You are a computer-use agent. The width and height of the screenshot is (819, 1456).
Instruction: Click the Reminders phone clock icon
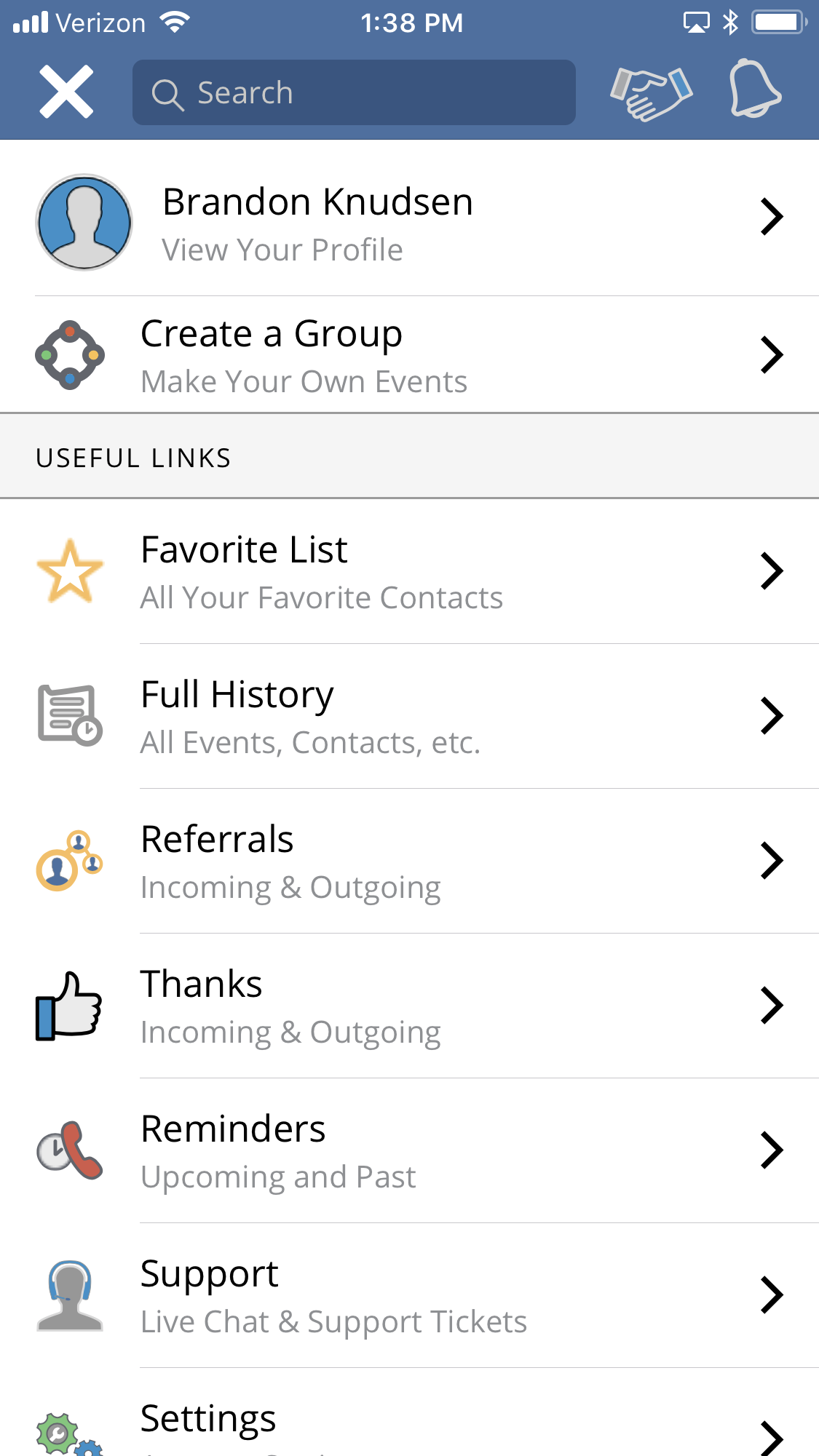(70, 1150)
